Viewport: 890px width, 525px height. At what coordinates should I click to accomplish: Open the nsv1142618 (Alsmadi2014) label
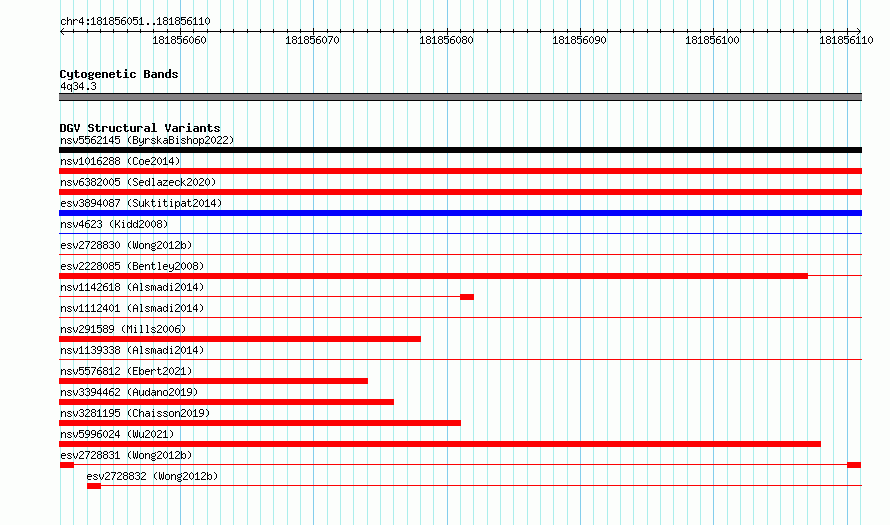[x=132, y=287]
